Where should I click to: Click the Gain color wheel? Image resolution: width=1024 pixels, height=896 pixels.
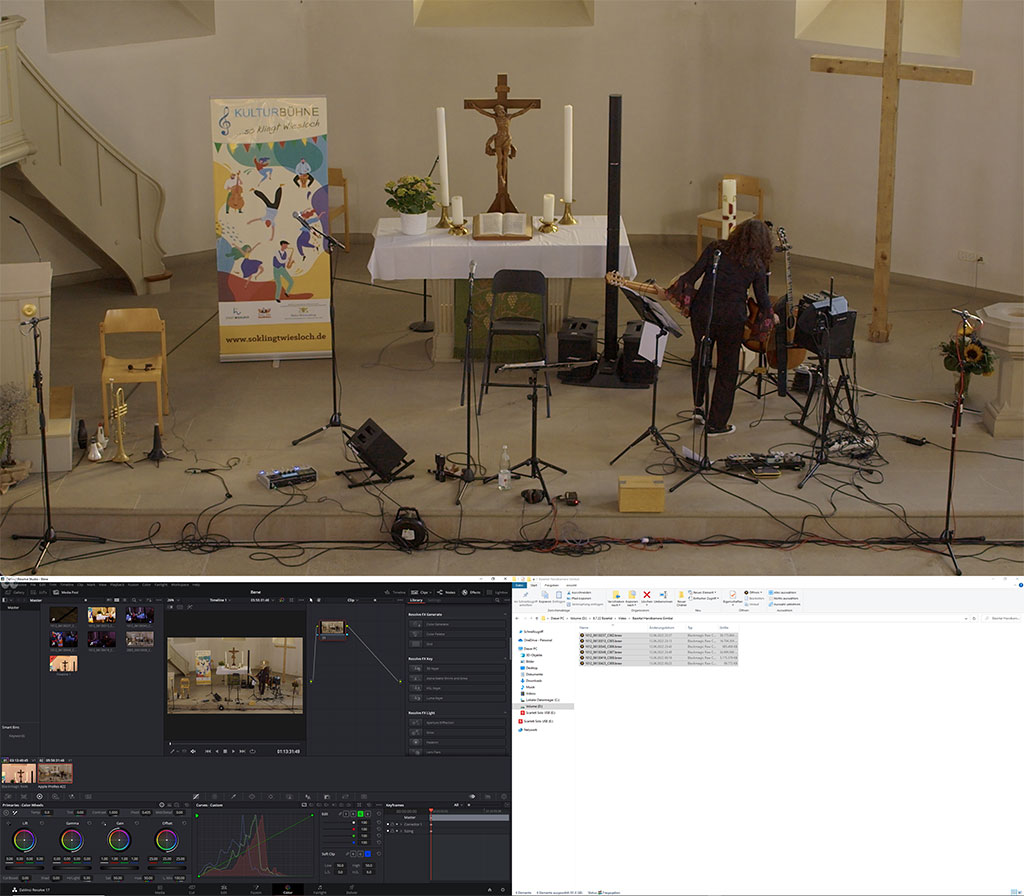pos(119,837)
